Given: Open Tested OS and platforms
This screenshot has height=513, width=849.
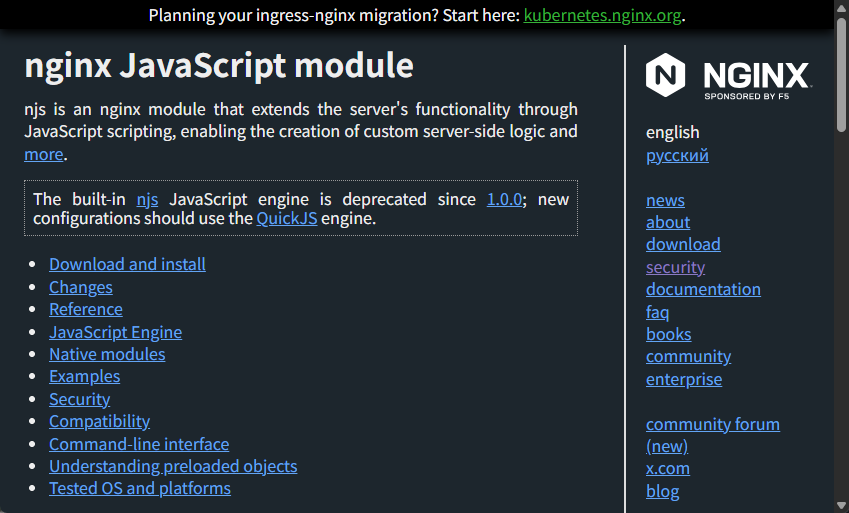Looking at the screenshot, I should [x=140, y=489].
